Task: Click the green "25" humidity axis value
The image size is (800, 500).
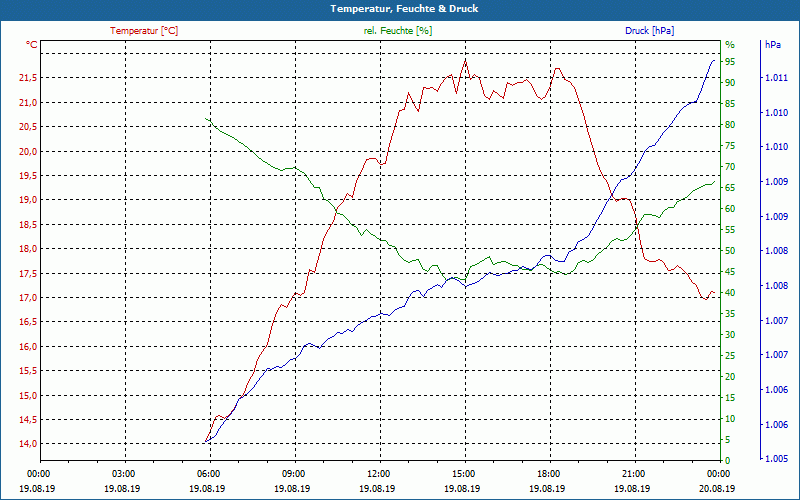Action: tap(730, 356)
